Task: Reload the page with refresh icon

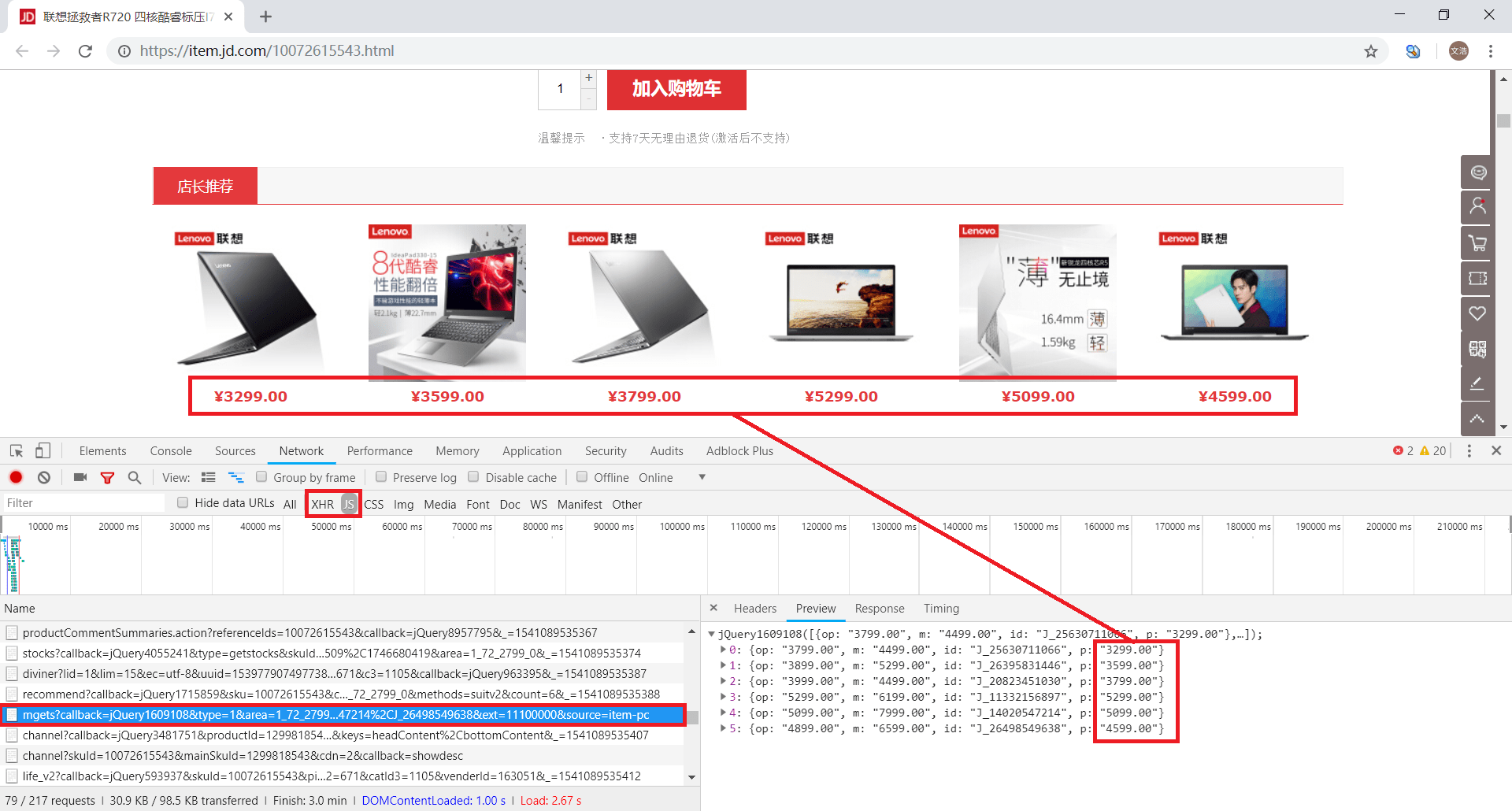Action: tap(85, 51)
